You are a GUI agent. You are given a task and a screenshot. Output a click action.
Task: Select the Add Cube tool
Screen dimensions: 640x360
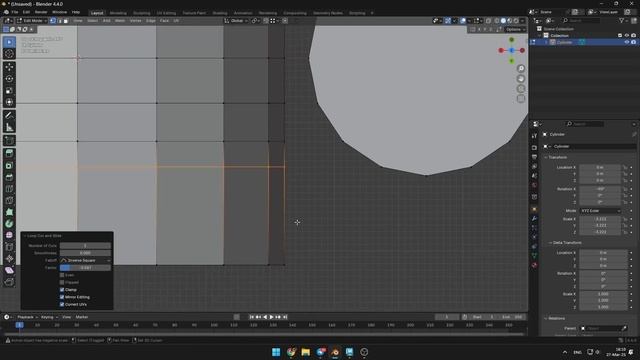(9, 140)
